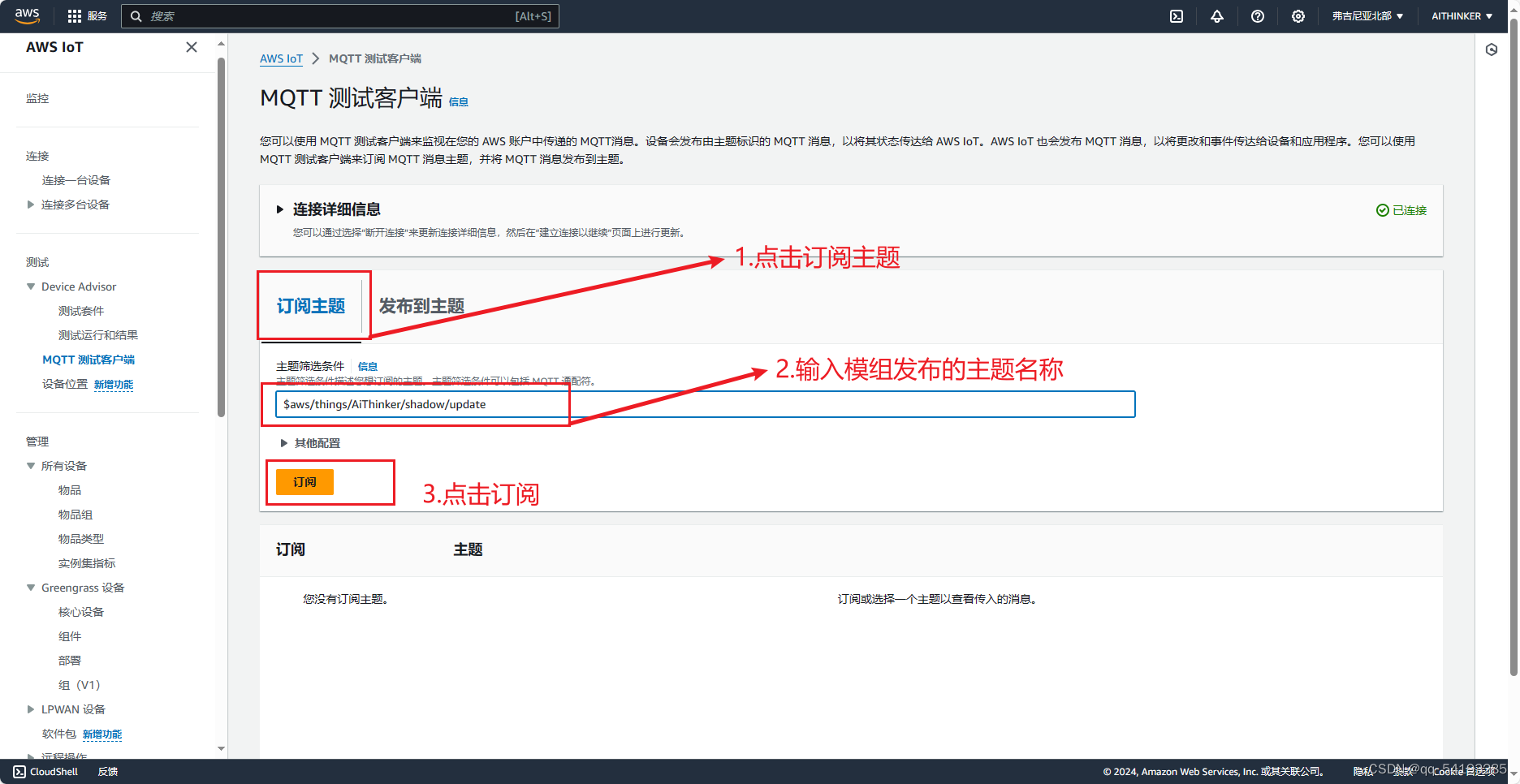Open the 信息 link beside page title

point(459,102)
